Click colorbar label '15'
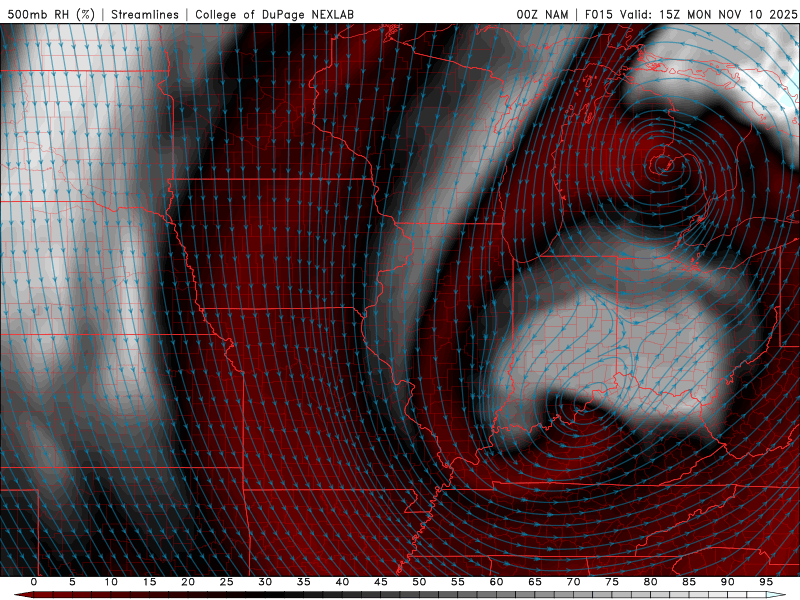This screenshot has height=600, width=800. click(x=149, y=582)
